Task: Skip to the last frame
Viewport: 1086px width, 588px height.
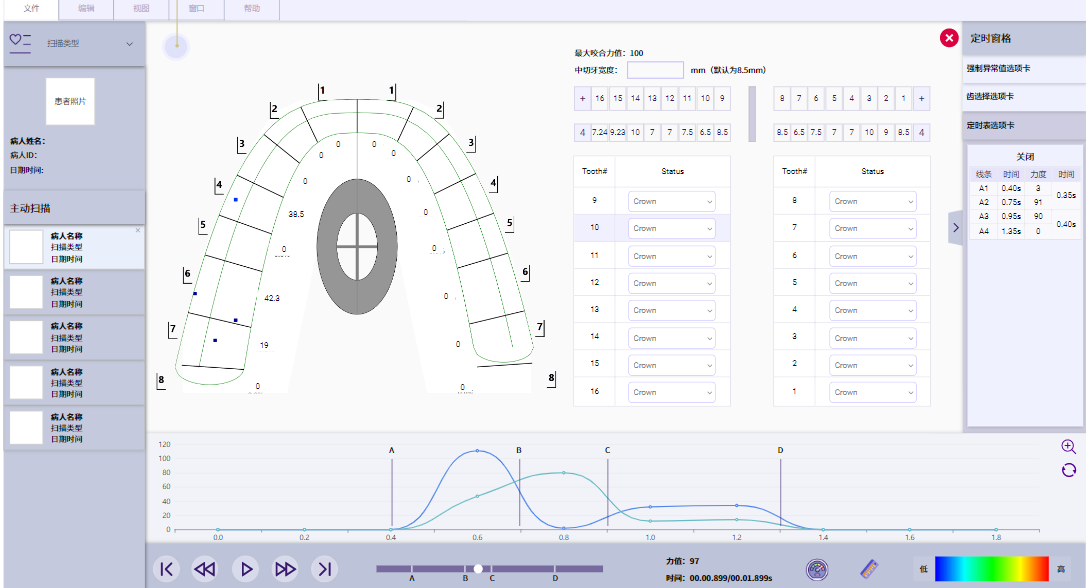Action: coord(323,569)
